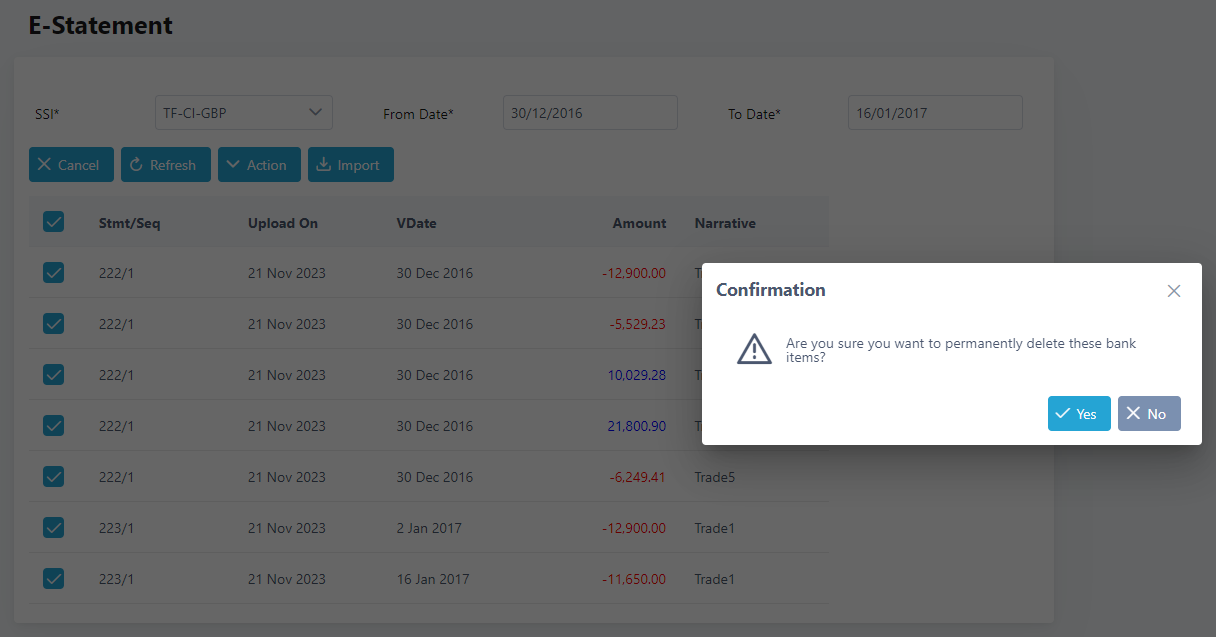
Task: Sort by the Stmt/Seq column header
Action: click(x=129, y=223)
